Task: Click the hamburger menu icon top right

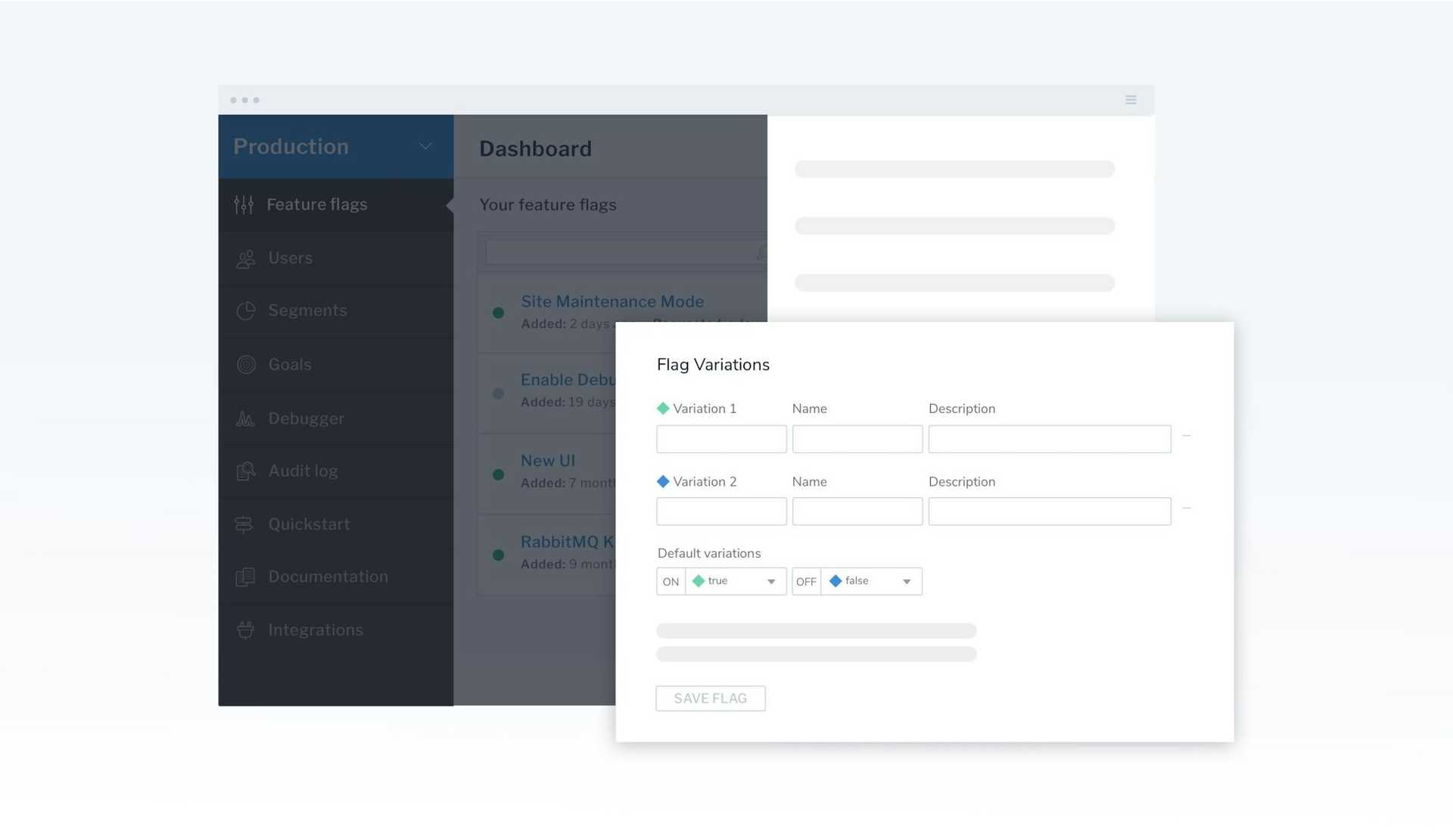Action: pos(1131,99)
